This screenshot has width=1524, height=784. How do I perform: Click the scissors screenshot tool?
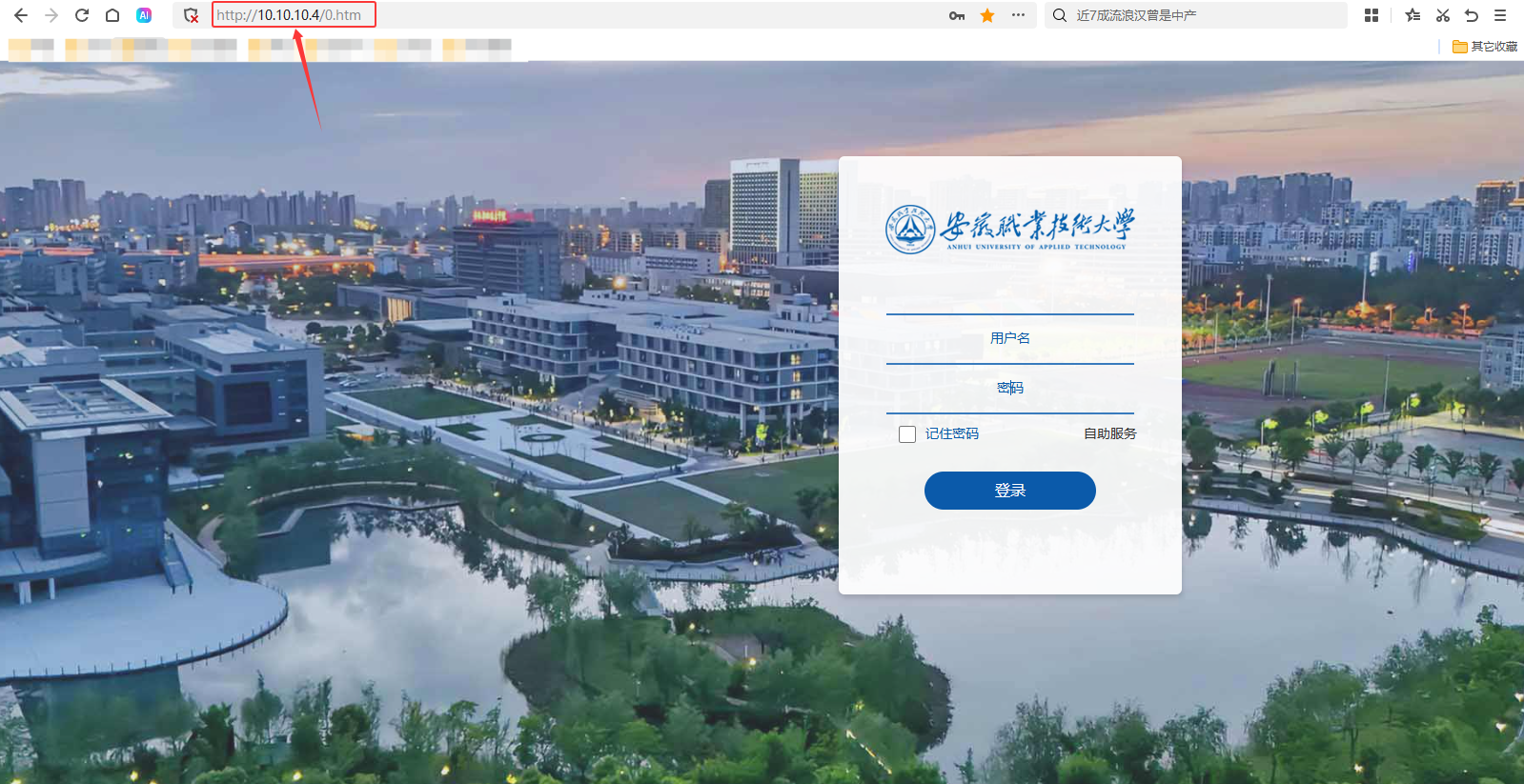1443,15
